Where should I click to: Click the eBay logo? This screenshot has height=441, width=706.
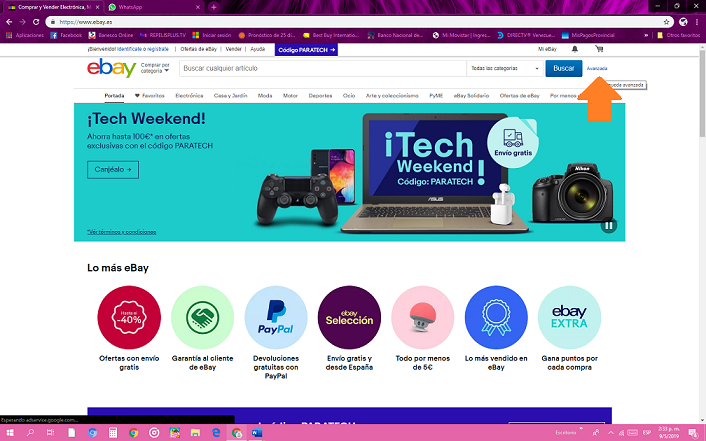(111, 68)
